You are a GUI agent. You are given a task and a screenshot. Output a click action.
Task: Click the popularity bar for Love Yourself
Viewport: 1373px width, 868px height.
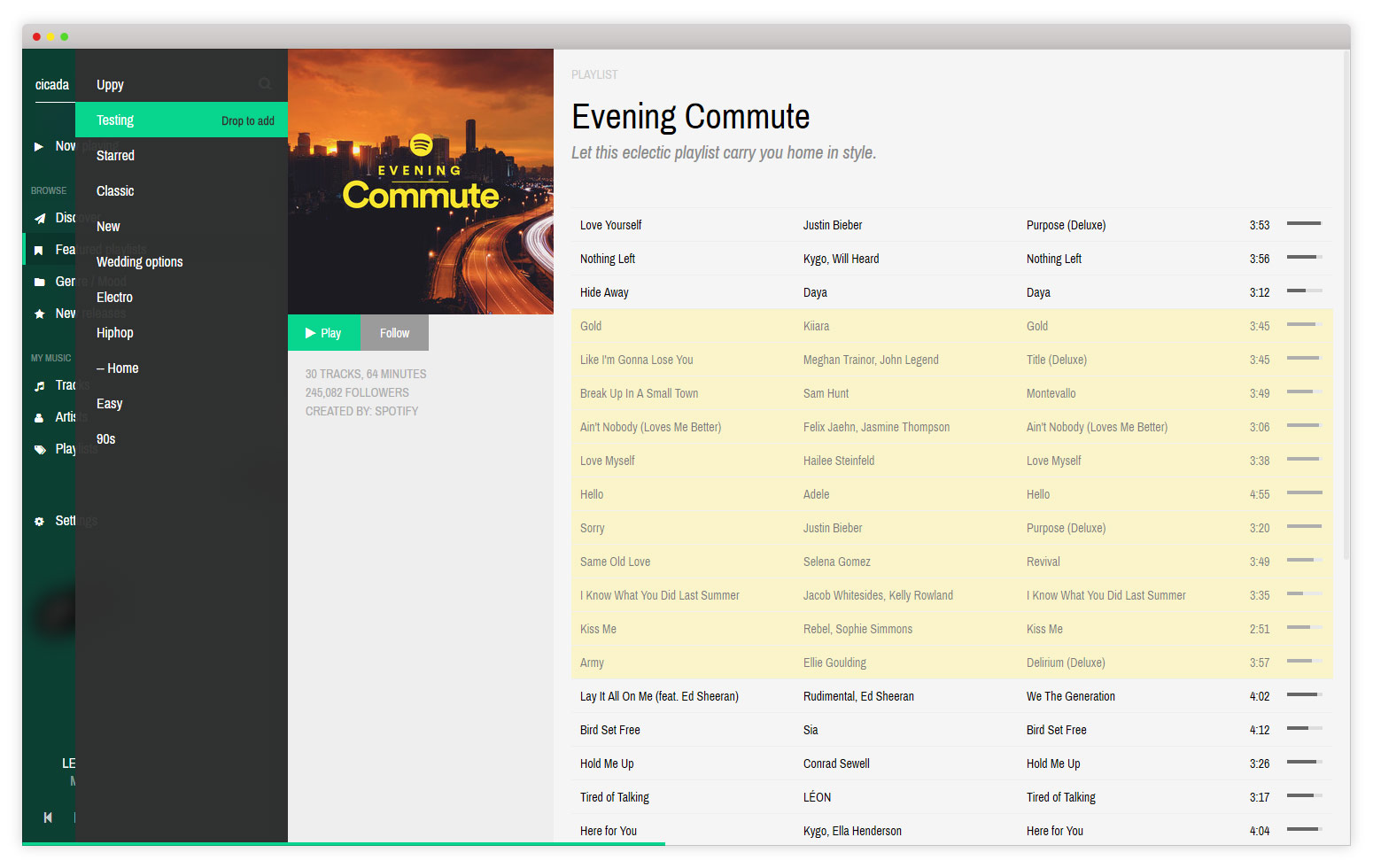click(x=1304, y=223)
